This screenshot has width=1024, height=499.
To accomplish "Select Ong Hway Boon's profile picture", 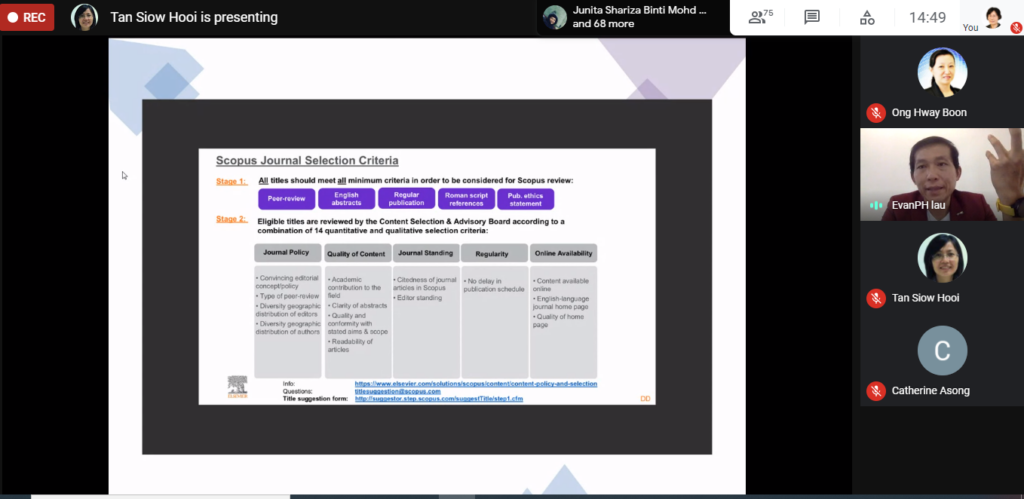I will click(942, 72).
